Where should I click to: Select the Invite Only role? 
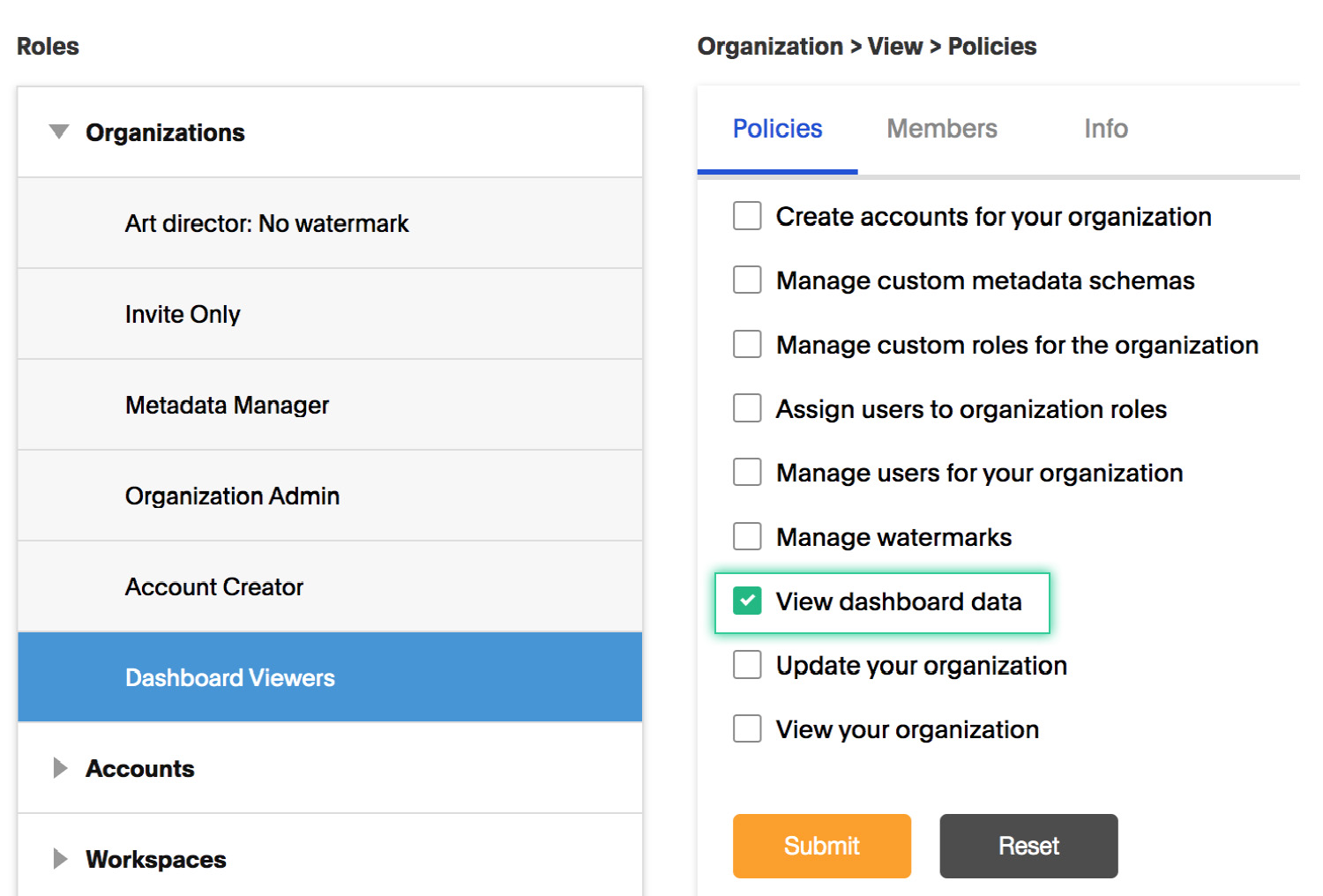point(330,314)
